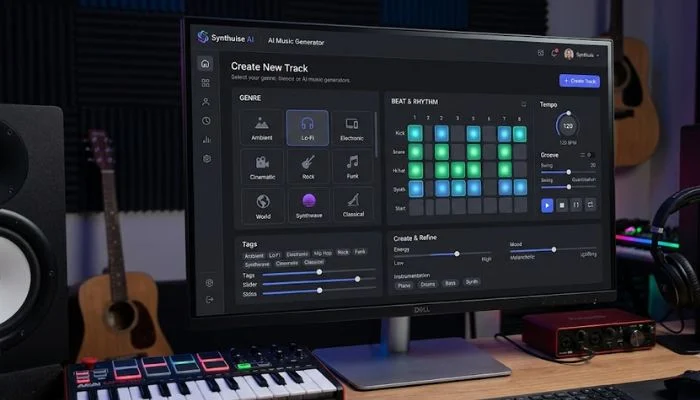Toggle the first Hi-hat step pad
Screen dimensions: 700x400
tap(415, 170)
